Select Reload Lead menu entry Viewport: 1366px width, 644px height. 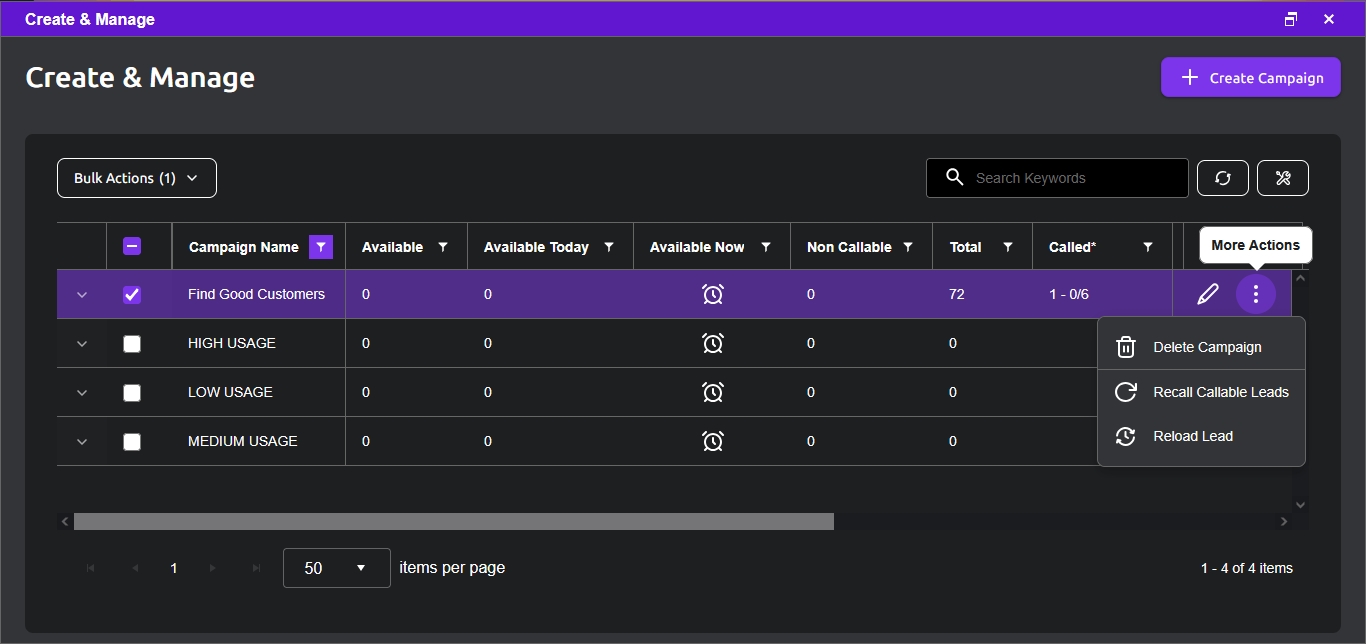point(1201,436)
